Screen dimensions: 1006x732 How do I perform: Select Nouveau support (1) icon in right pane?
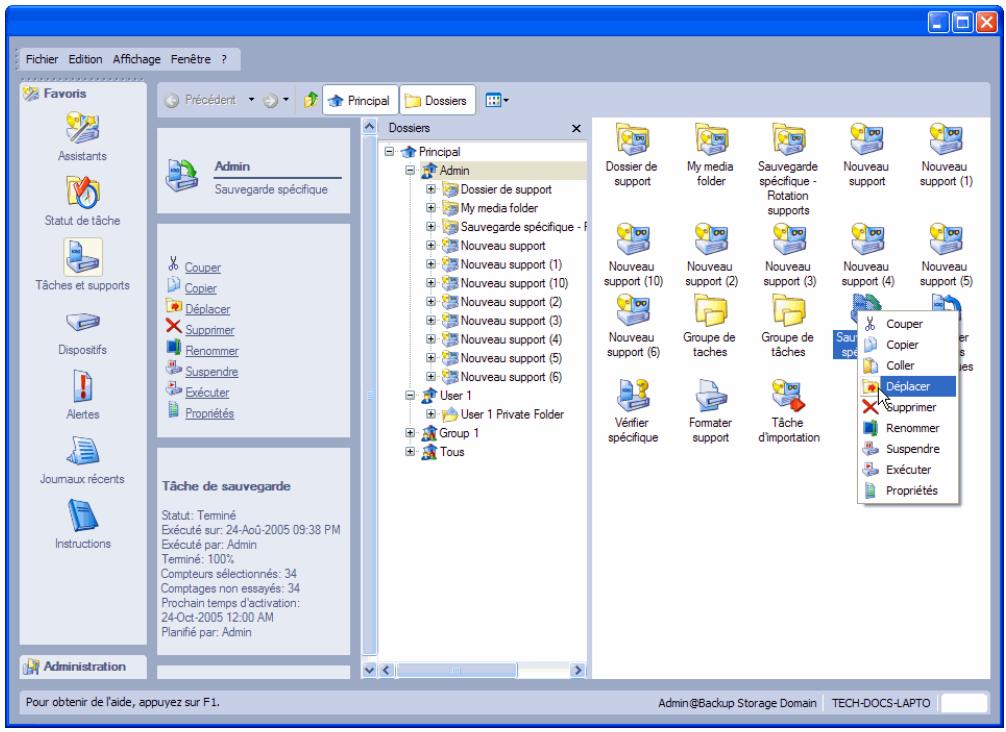[946, 139]
